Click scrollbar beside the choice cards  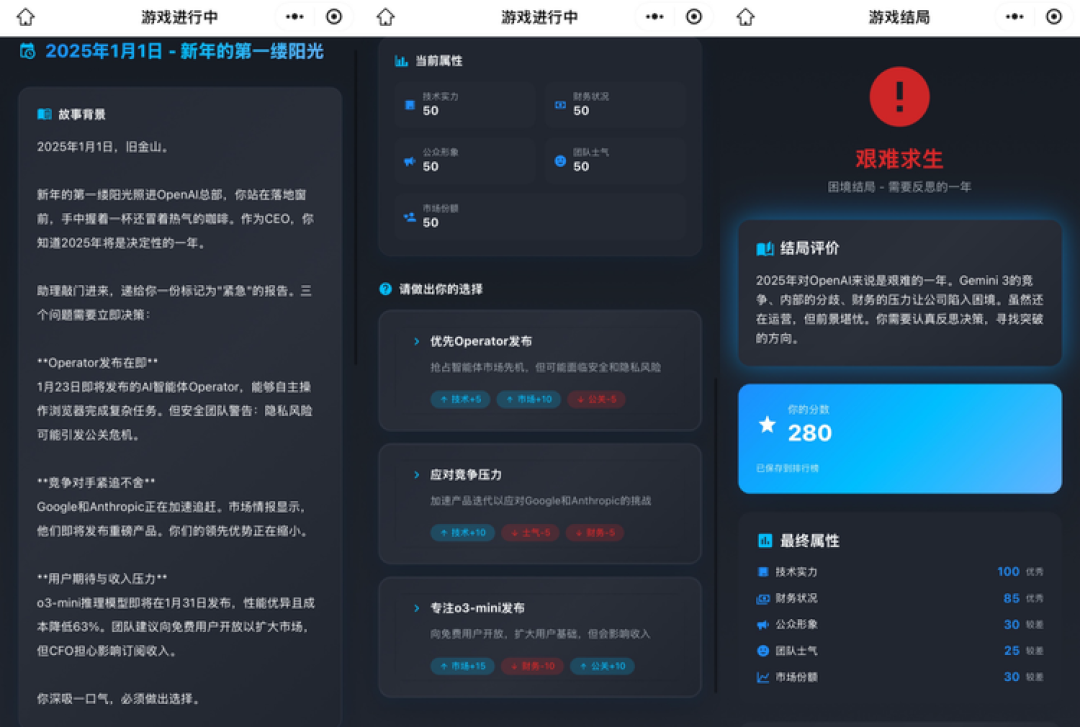[716, 534]
